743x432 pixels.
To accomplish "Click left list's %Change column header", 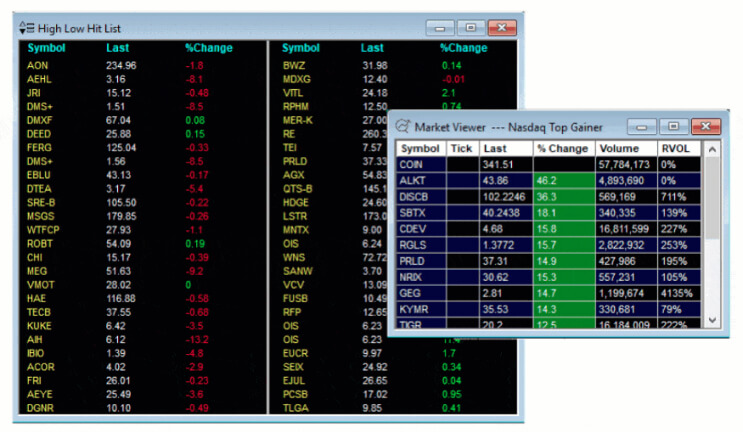I will pos(208,48).
